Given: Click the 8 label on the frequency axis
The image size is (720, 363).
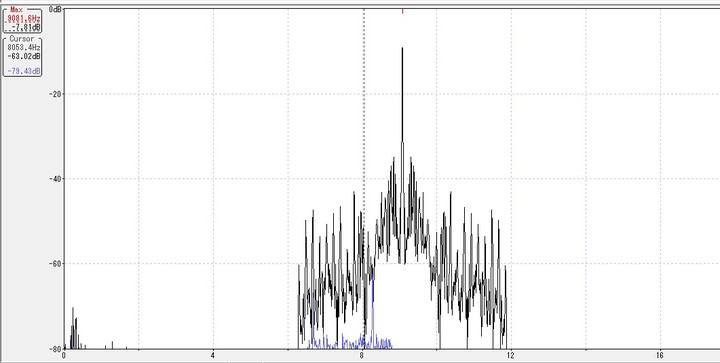Looking at the screenshot, I should [x=362, y=355].
